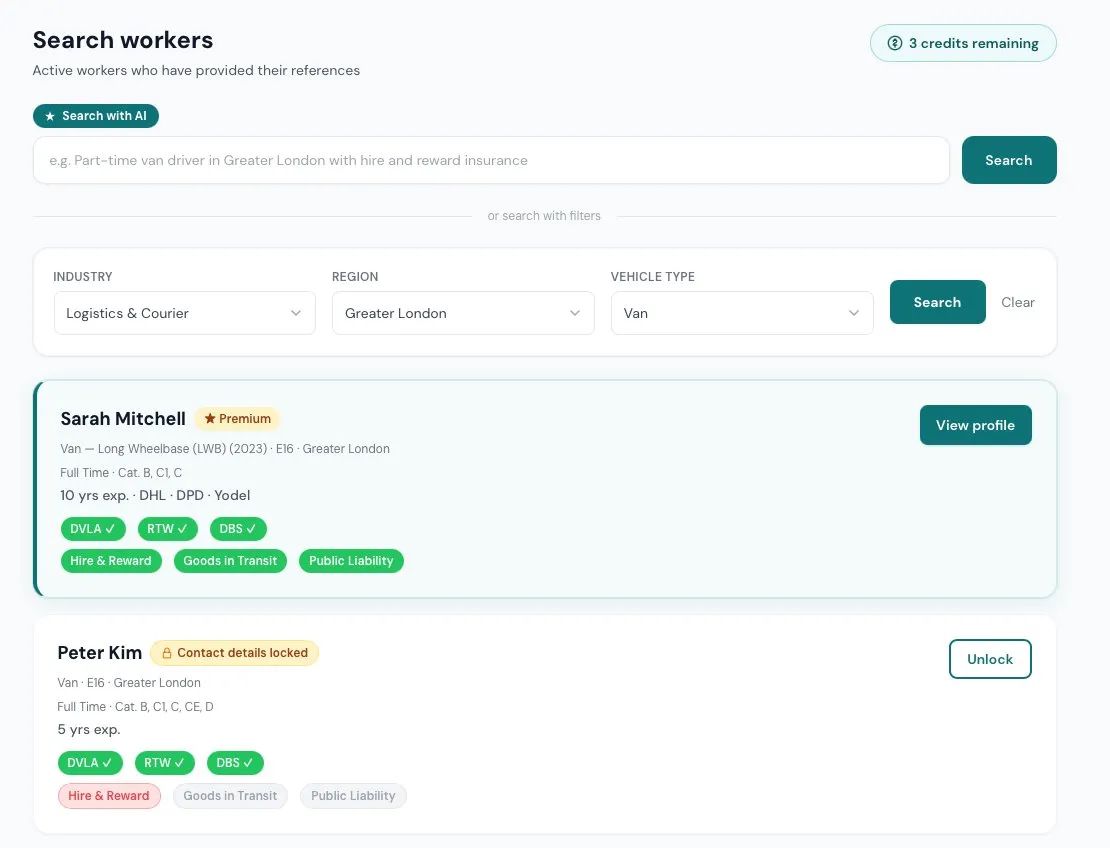Click Sarah Mitchell's DVLA verified badge
1110x848 pixels.
click(x=93, y=529)
